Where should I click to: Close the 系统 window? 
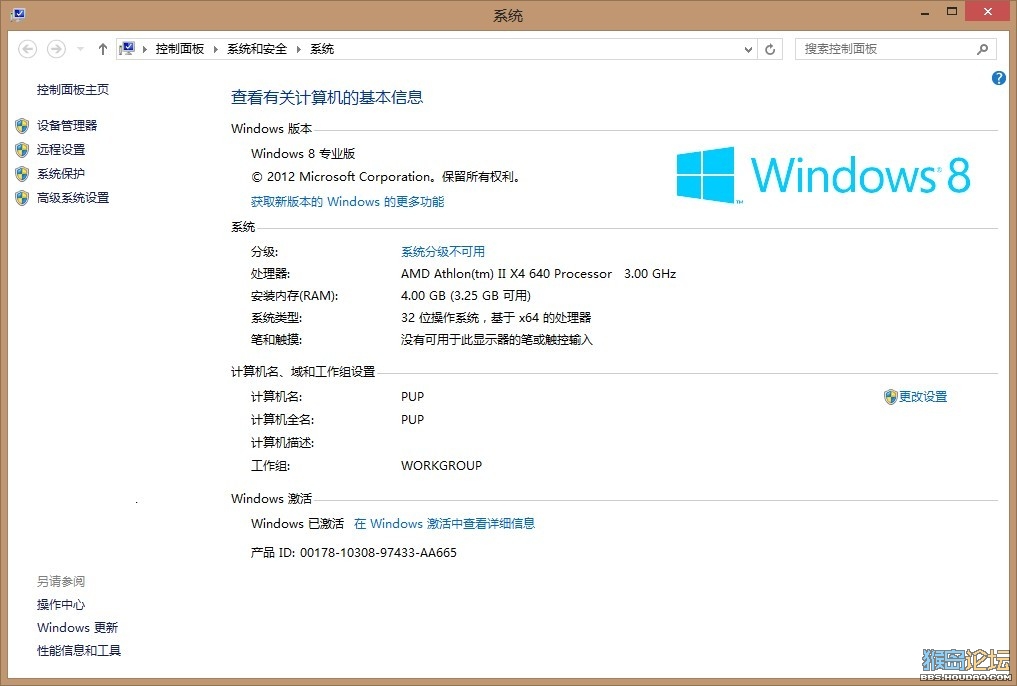[988, 12]
